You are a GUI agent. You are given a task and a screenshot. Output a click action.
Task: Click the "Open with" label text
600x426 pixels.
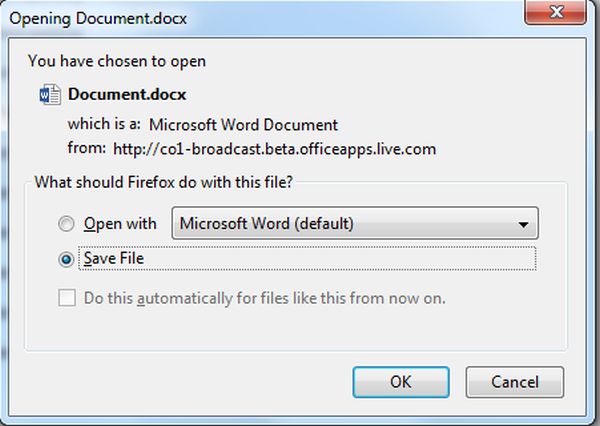point(120,224)
